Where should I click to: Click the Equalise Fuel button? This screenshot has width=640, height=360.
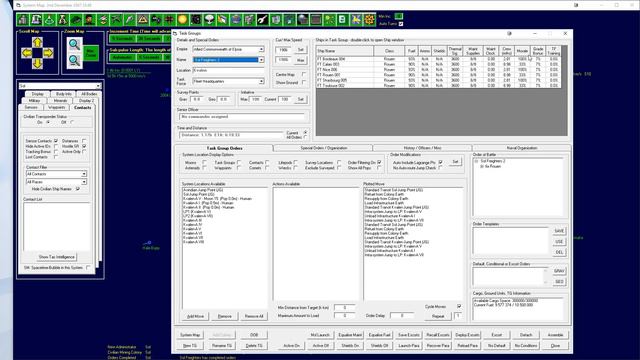379,335
